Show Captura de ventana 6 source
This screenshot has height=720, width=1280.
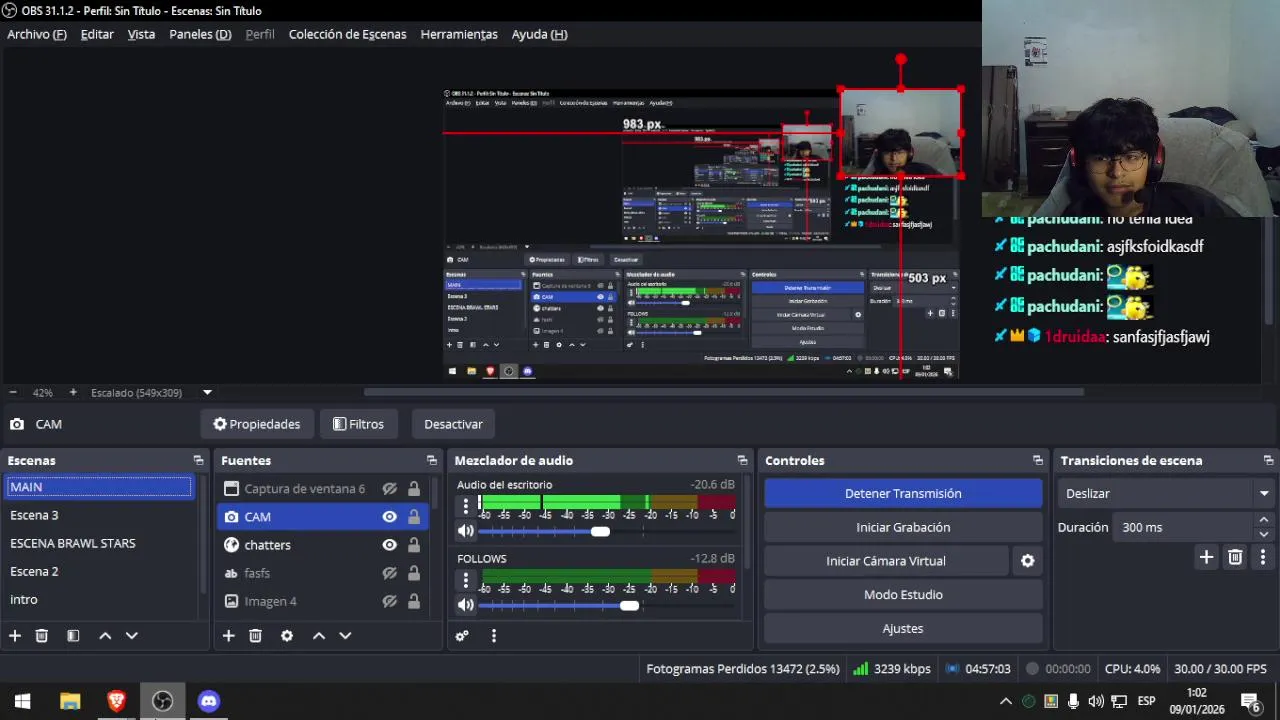point(389,489)
